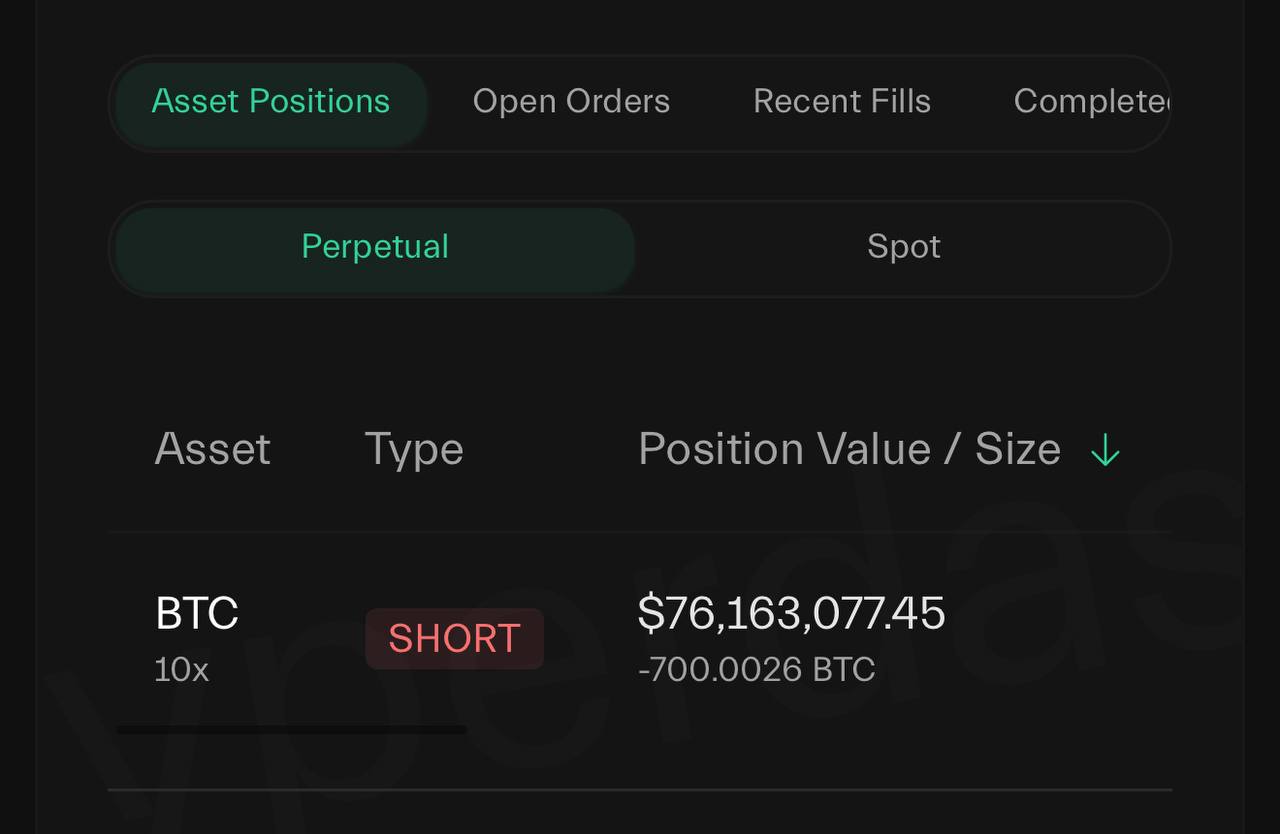Open the Open Orders tab
The image size is (1280, 834).
571,102
